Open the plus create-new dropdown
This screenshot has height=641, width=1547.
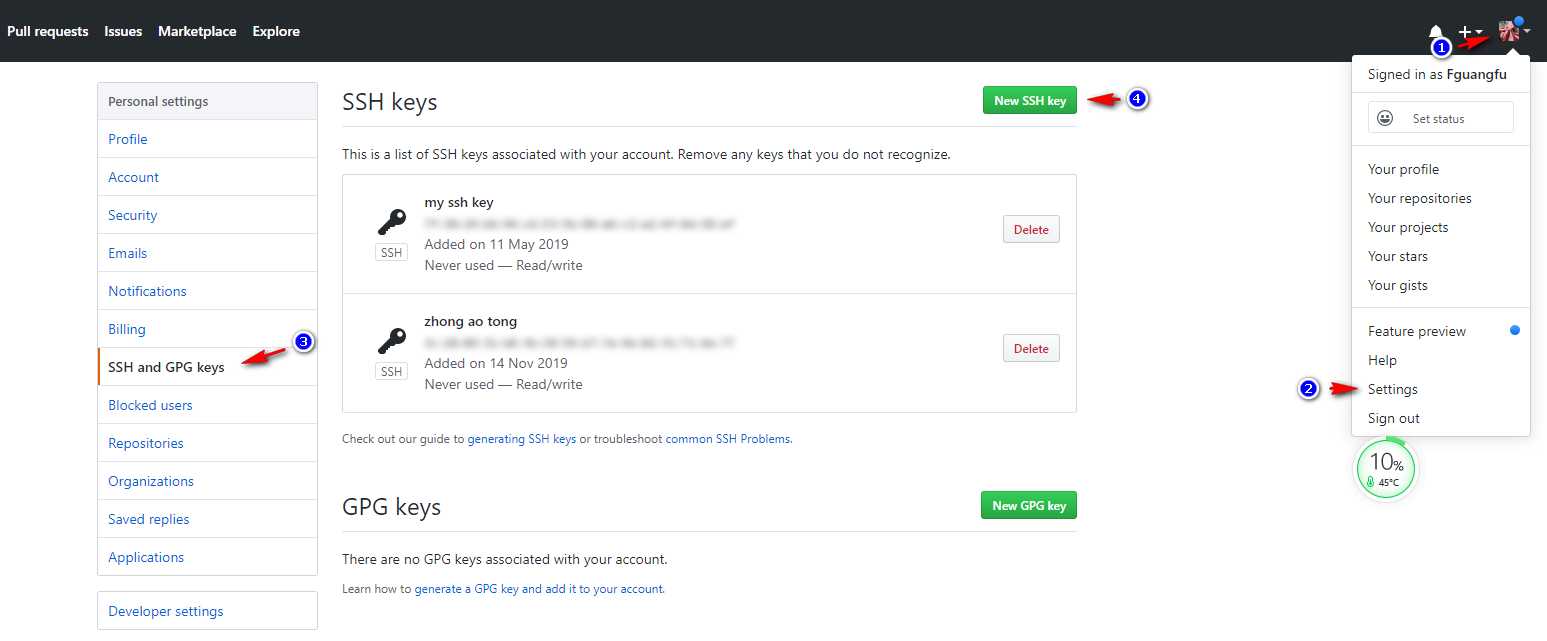pos(1470,32)
